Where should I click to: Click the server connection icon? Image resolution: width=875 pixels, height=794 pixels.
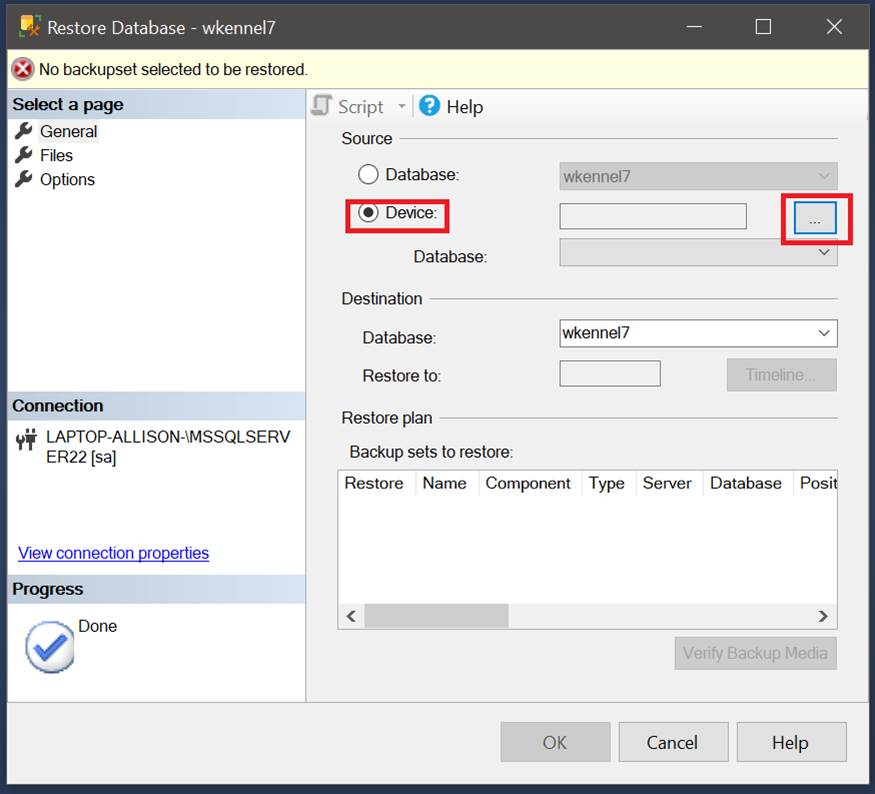[27, 440]
